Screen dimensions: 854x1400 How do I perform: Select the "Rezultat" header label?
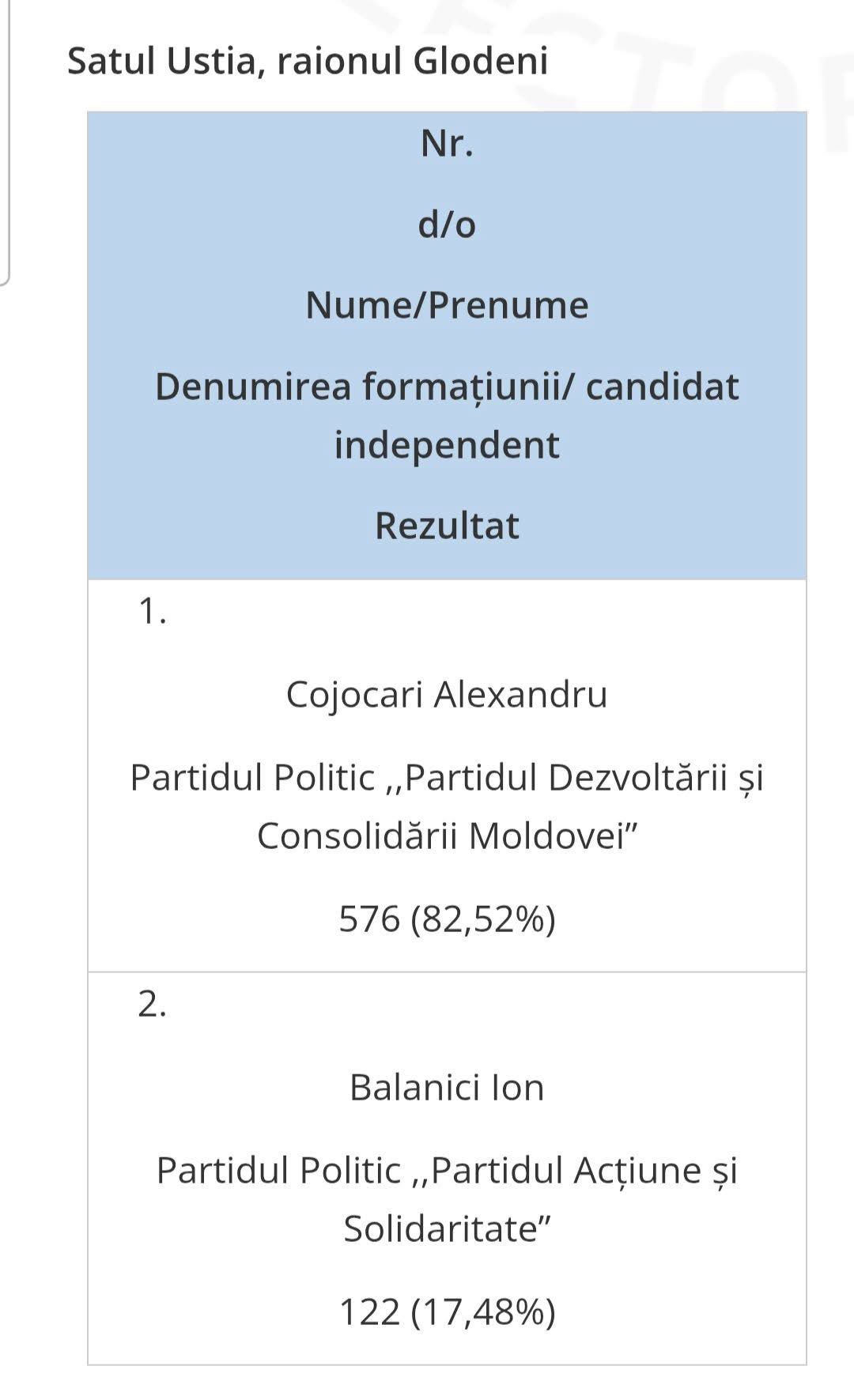447,526
